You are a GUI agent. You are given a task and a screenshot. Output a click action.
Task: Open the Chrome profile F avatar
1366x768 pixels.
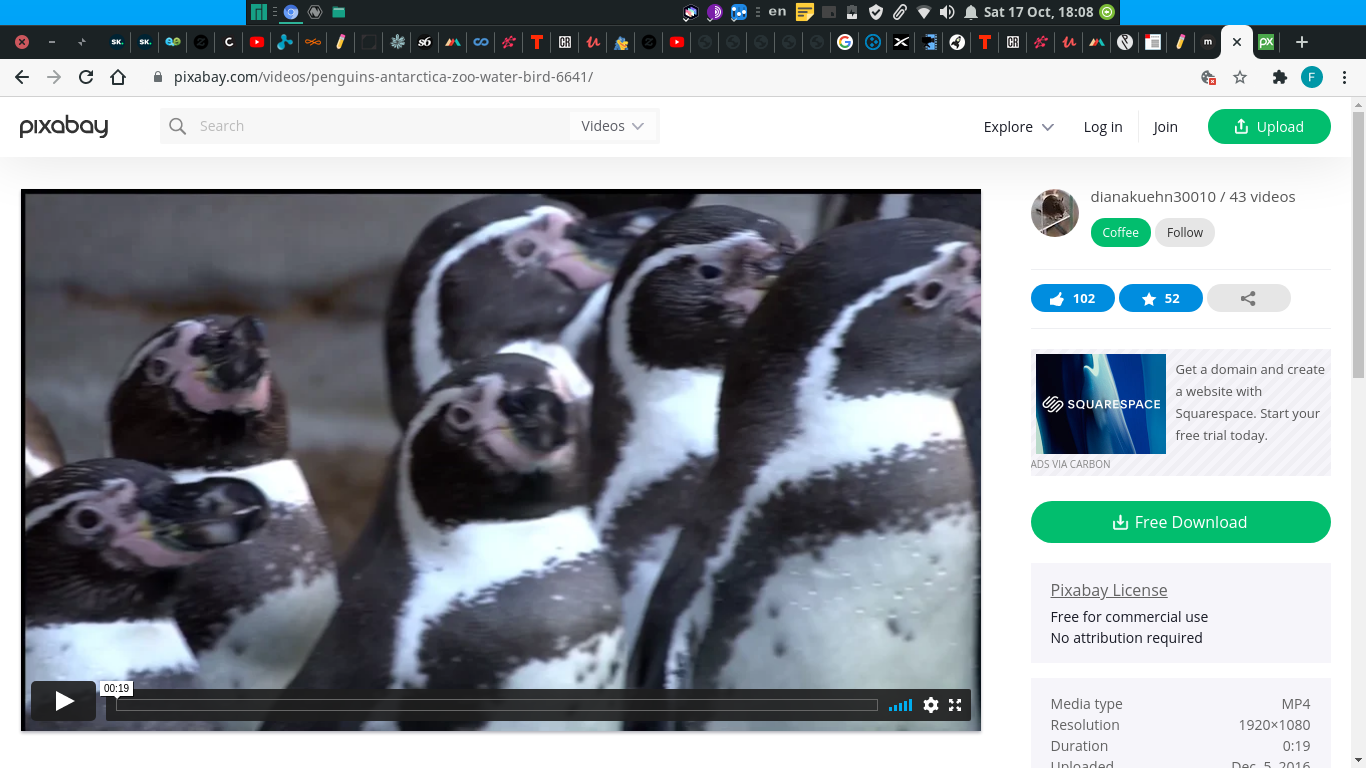[x=1312, y=77]
